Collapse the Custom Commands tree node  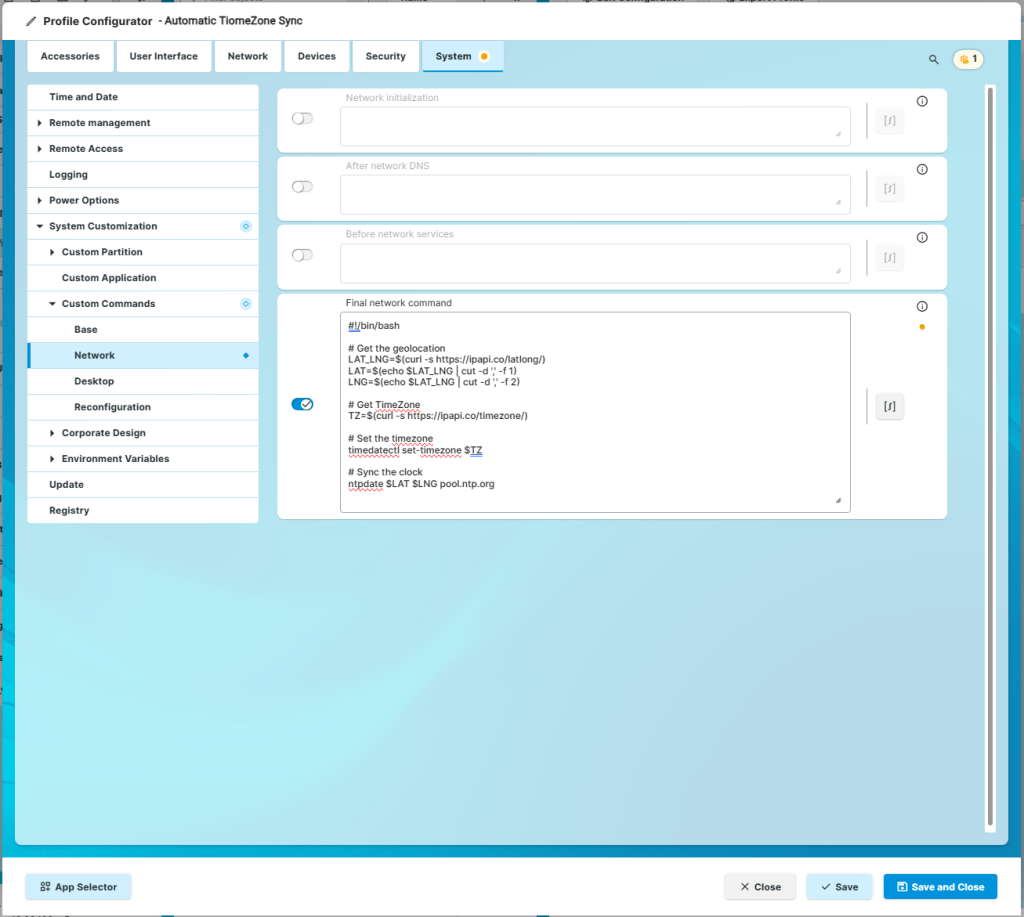[x=53, y=304]
